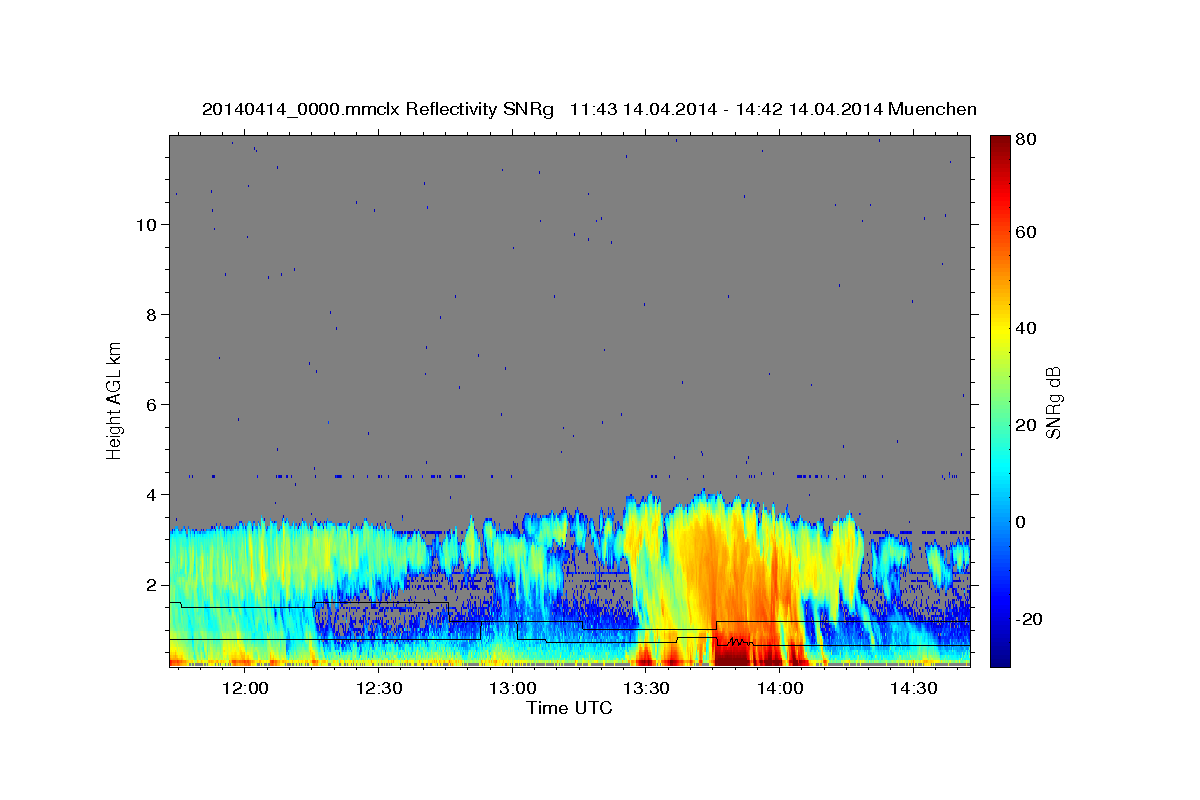Click the height tick label 6
Viewport: 1200px width, 800px height.
tap(149, 404)
